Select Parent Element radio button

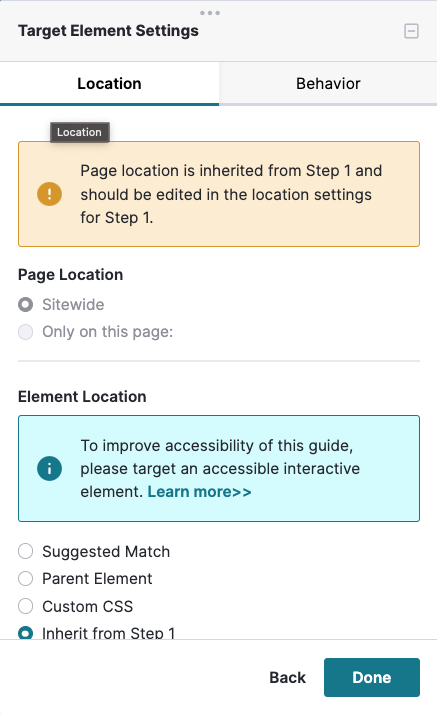coord(25,578)
